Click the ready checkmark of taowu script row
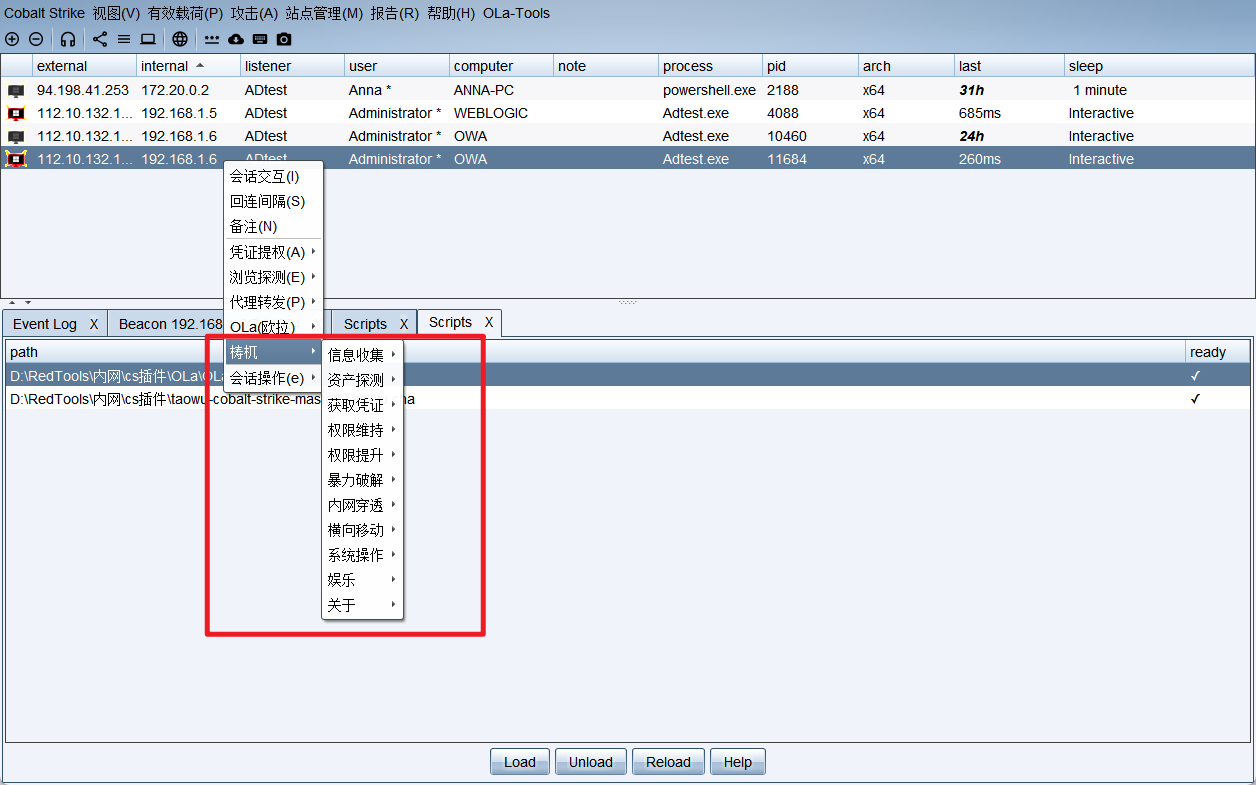Screen dimensions: 1256x785 pos(1196,399)
